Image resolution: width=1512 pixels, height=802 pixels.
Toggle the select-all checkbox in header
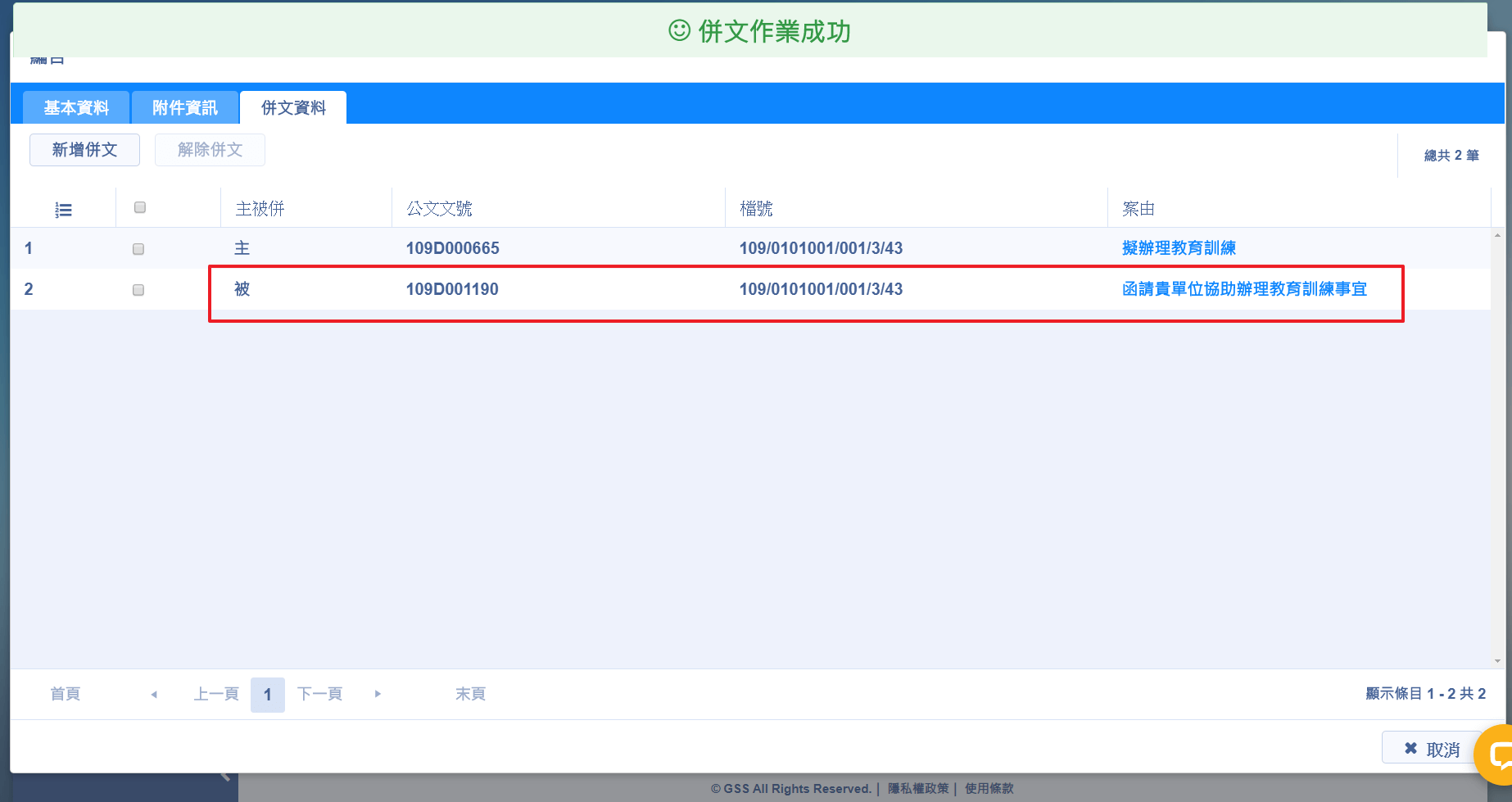(x=140, y=208)
